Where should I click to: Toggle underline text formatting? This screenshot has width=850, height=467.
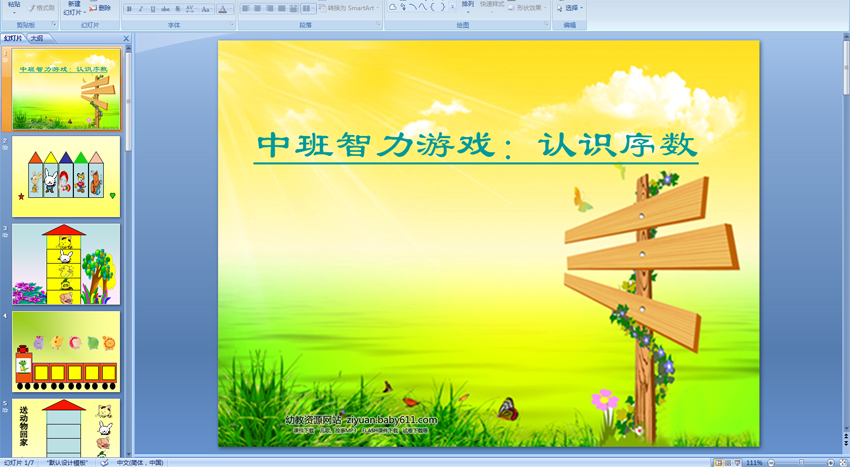point(152,9)
